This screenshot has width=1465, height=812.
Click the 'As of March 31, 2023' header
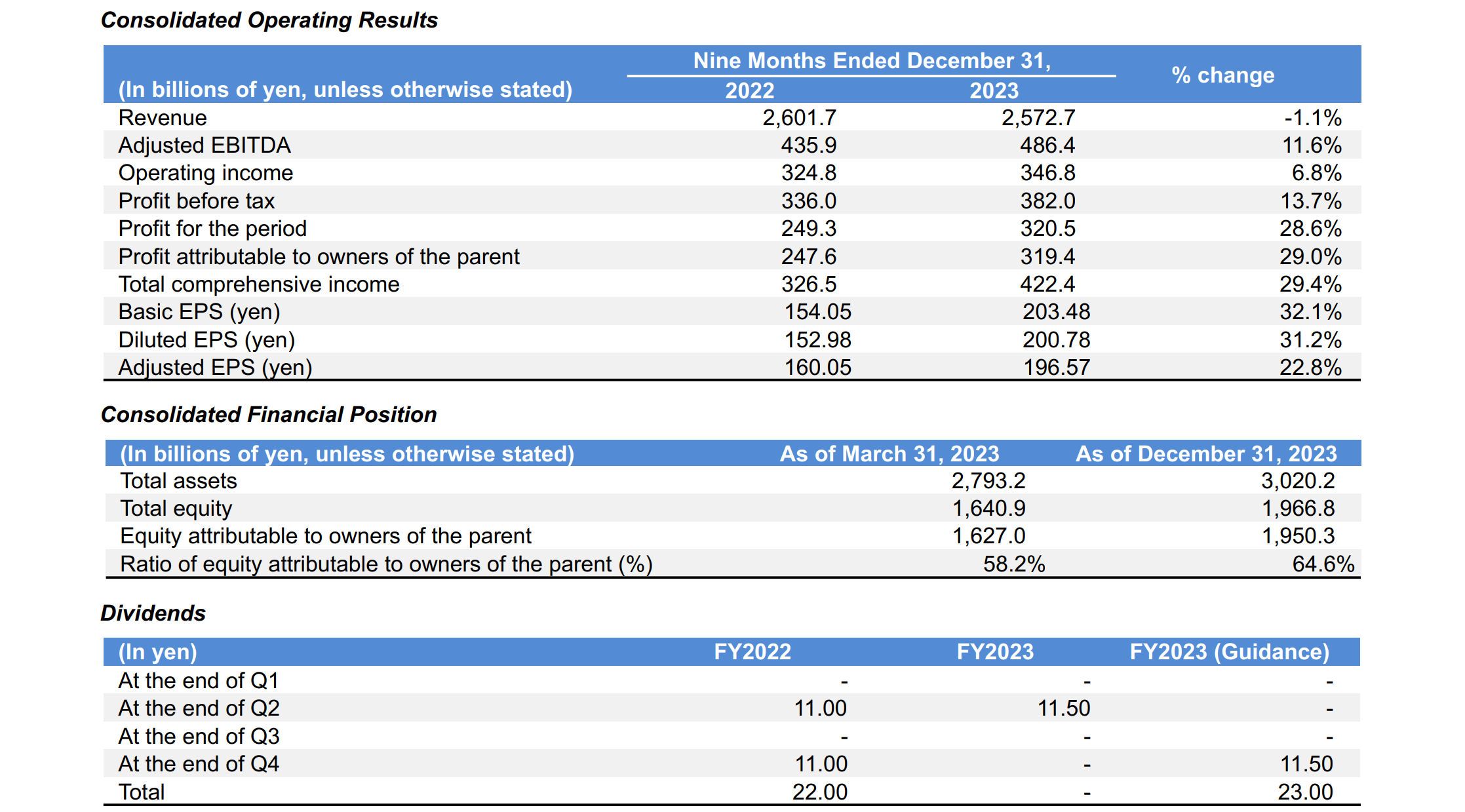(x=889, y=454)
